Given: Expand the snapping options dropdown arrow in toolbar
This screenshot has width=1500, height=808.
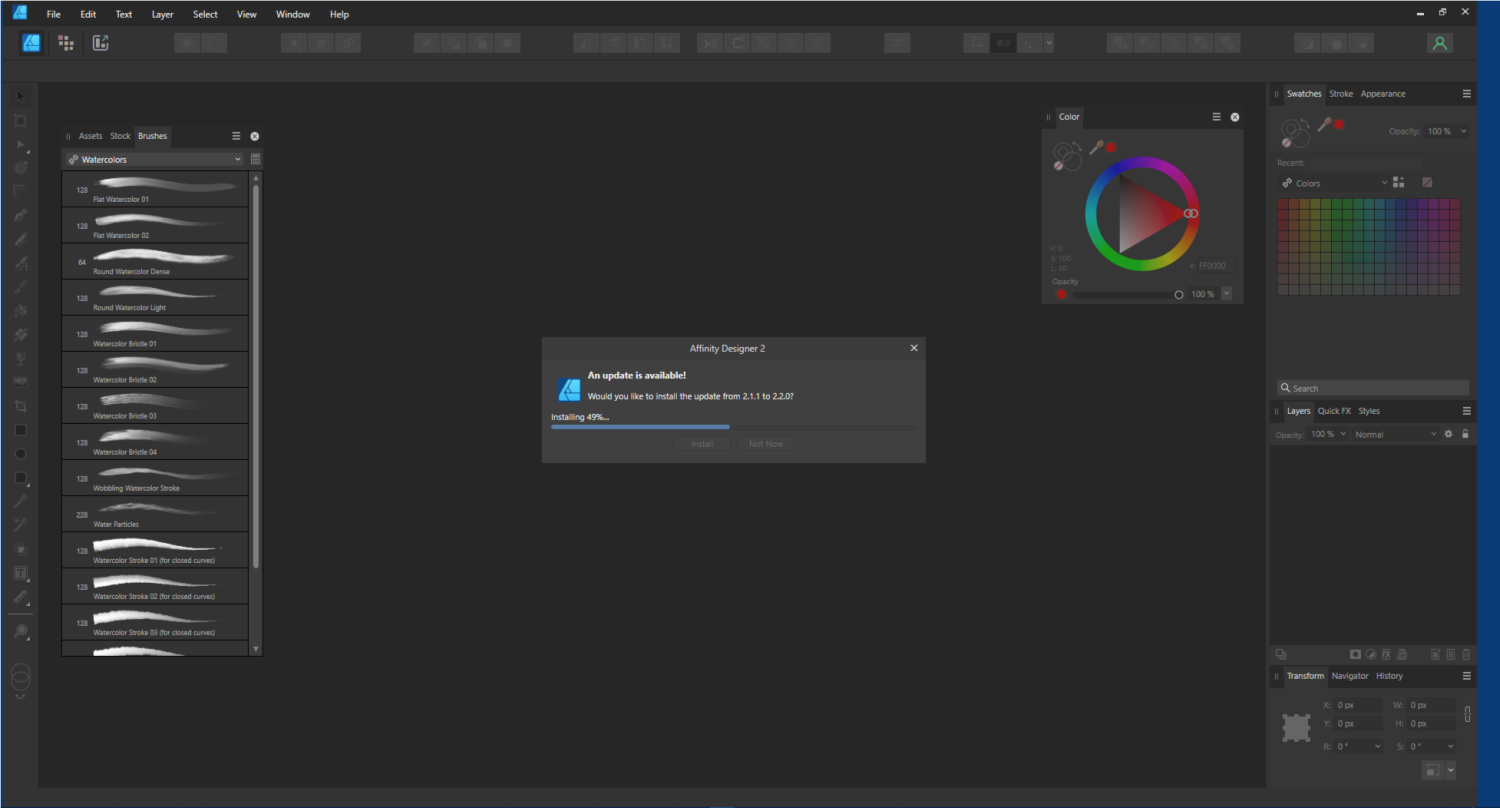Looking at the screenshot, I should click(1049, 43).
